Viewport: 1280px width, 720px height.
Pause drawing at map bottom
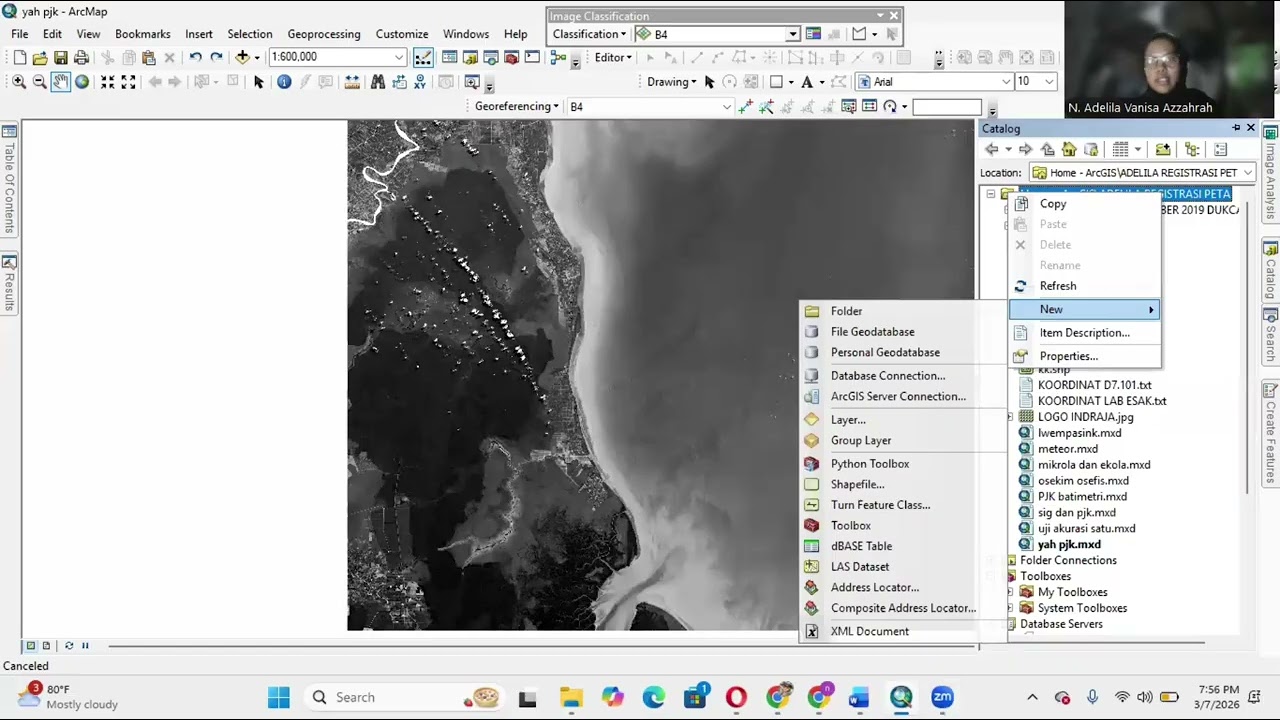pos(85,646)
